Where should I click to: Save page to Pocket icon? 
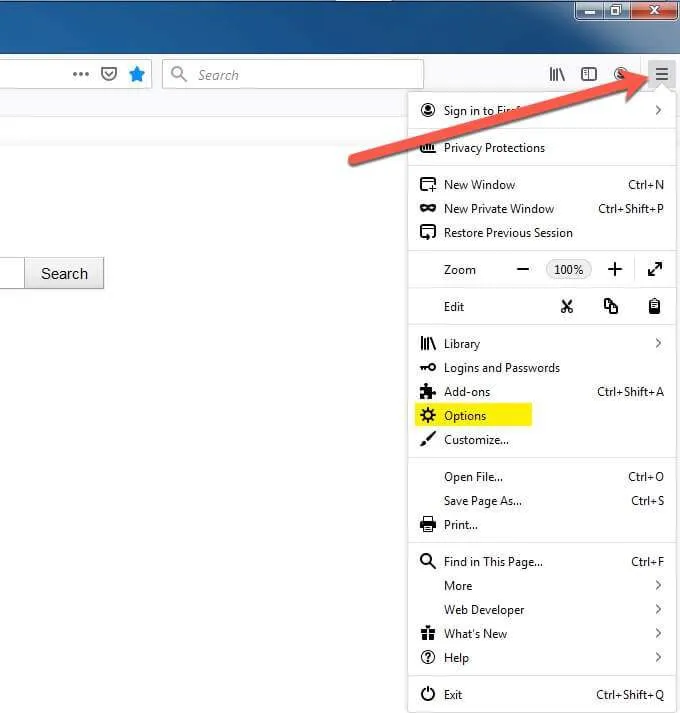(x=109, y=74)
